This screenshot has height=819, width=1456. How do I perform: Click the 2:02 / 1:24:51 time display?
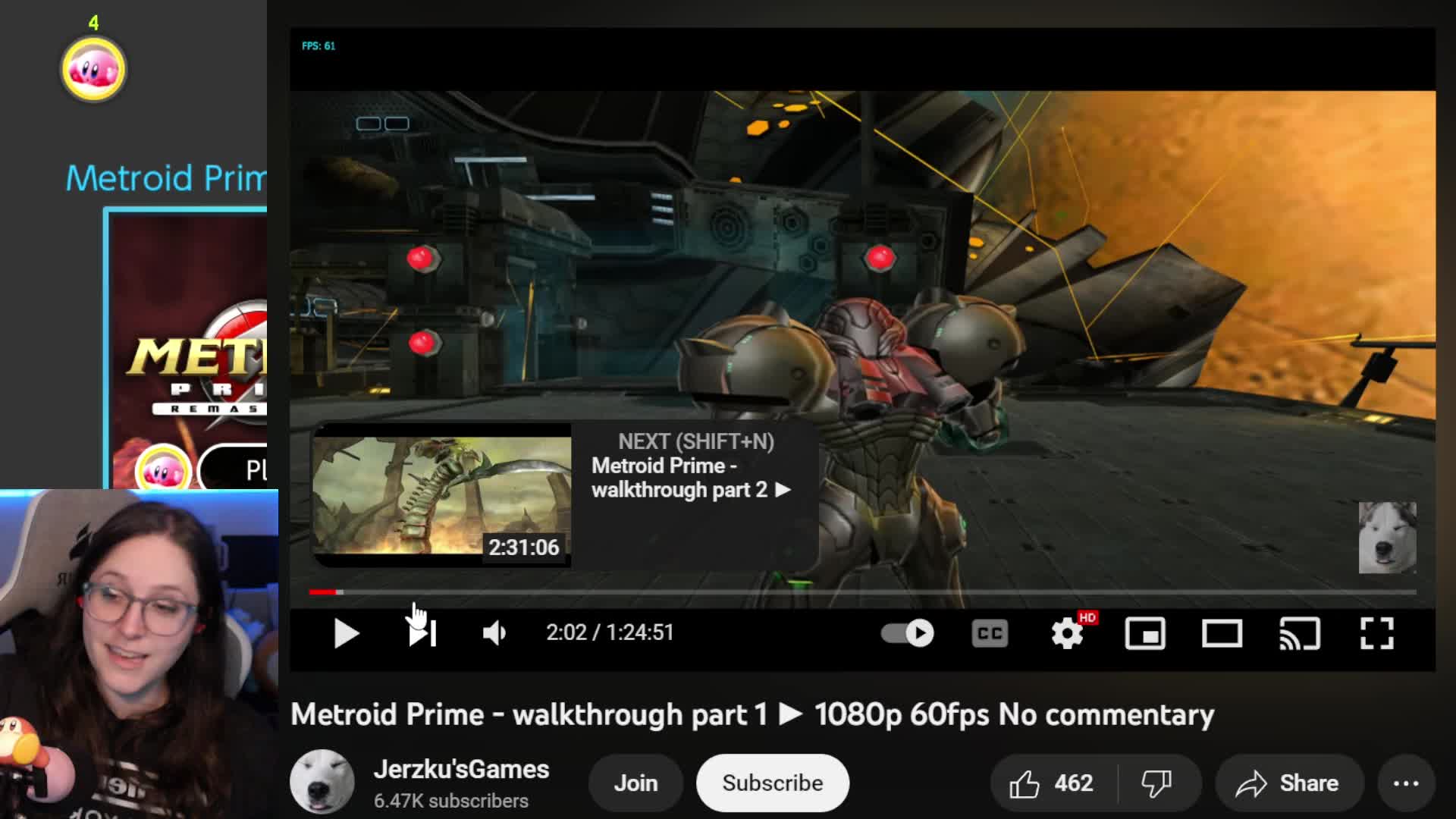[610, 632]
